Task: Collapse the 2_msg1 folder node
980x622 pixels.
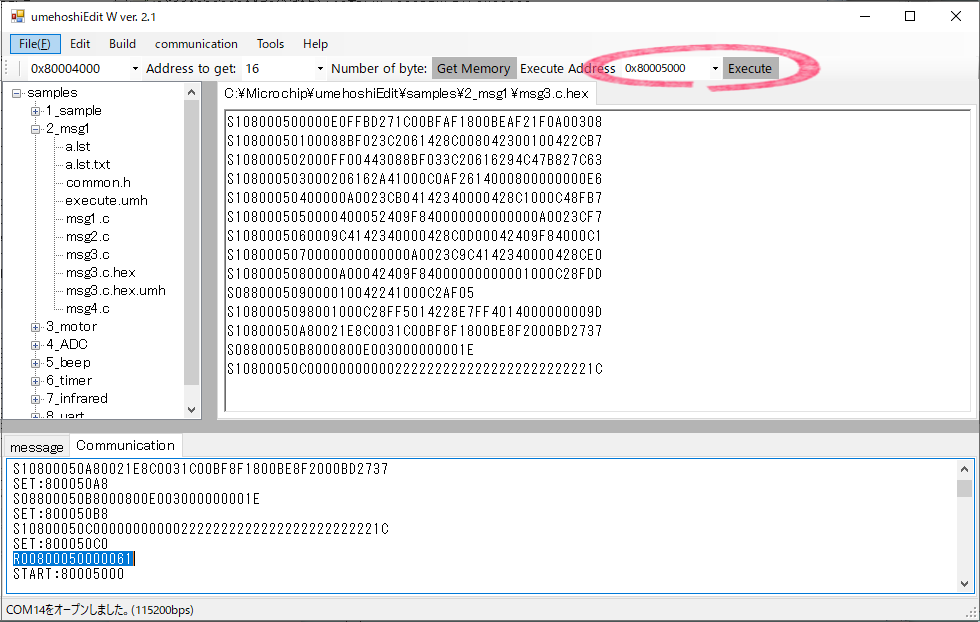Action: pos(36,129)
